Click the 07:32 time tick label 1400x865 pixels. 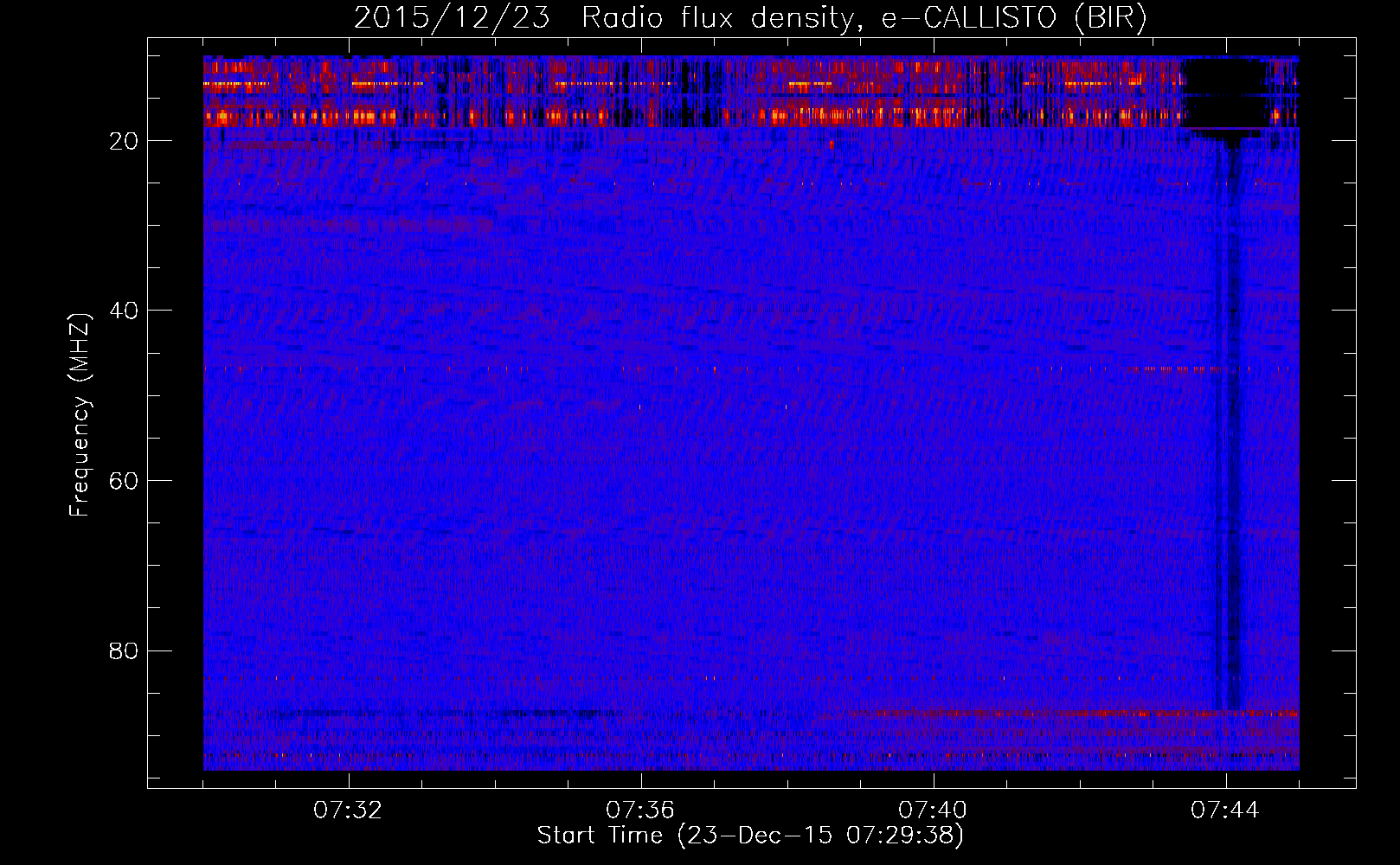pyautogui.click(x=348, y=811)
